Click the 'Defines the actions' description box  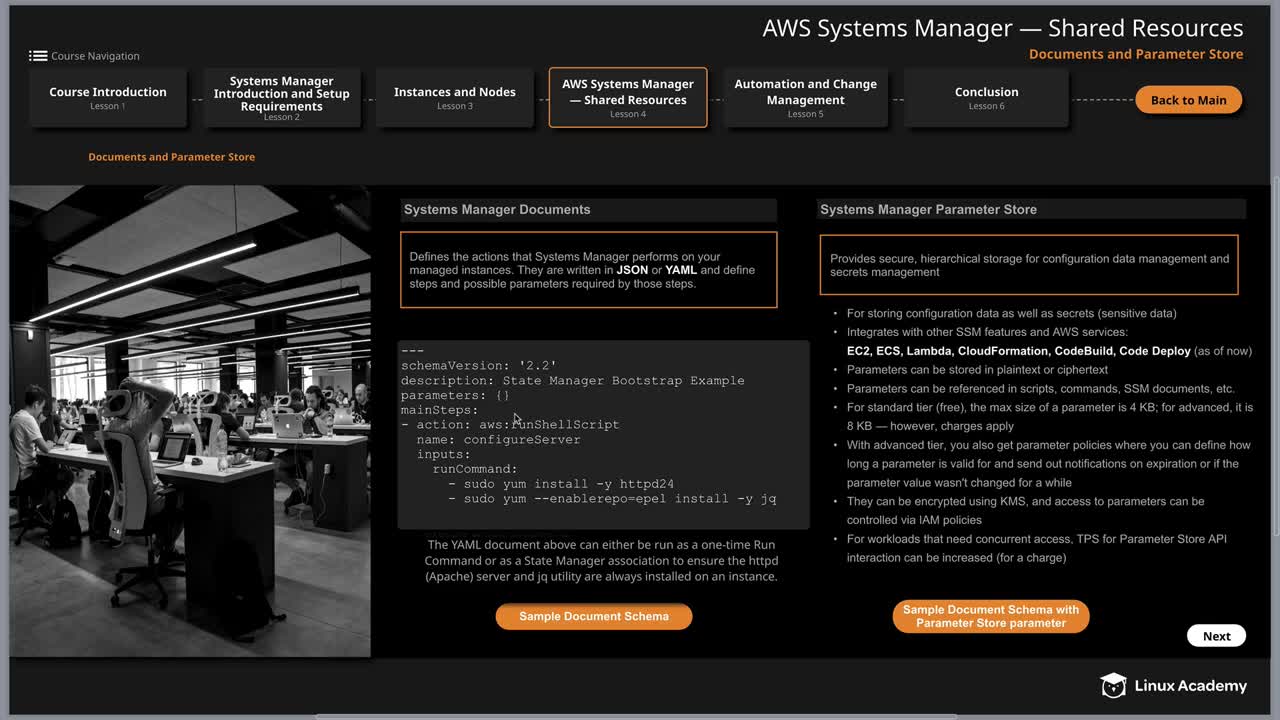(x=588, y=270)
